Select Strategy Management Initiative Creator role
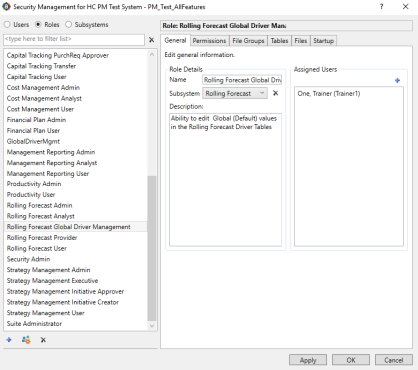The image size is (418, 370). [76, 302]
